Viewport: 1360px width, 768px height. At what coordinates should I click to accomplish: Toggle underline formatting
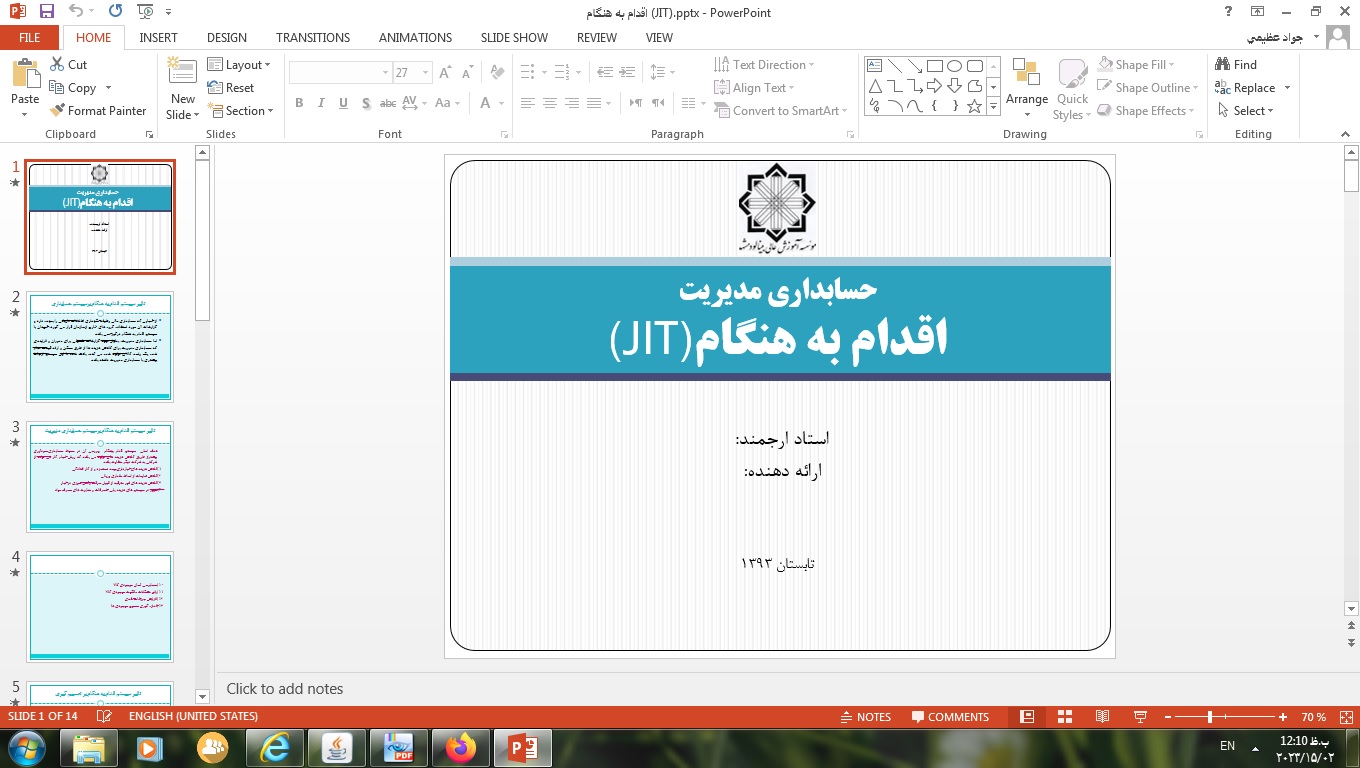342,103
